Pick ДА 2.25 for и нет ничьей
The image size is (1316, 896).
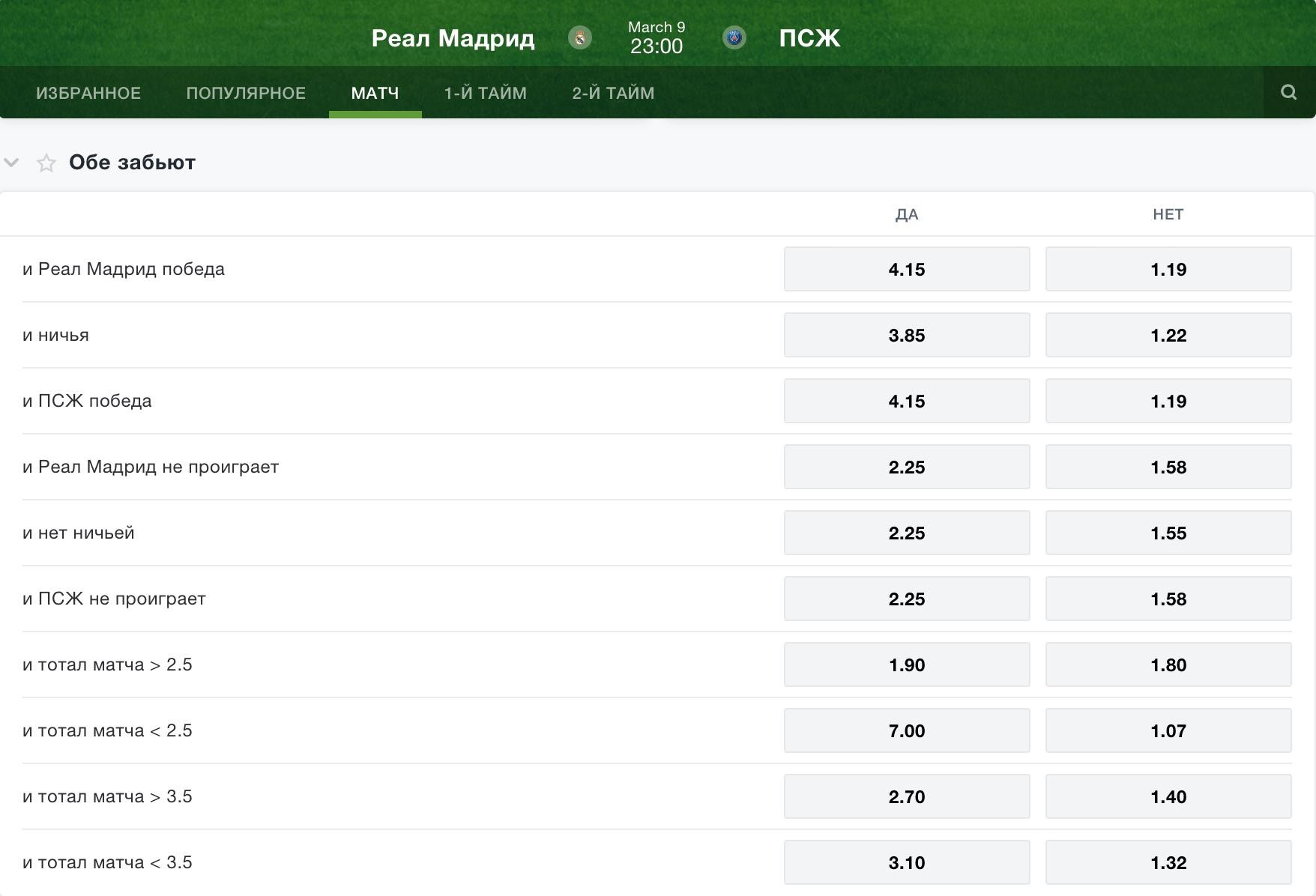[x=907, y=533]
